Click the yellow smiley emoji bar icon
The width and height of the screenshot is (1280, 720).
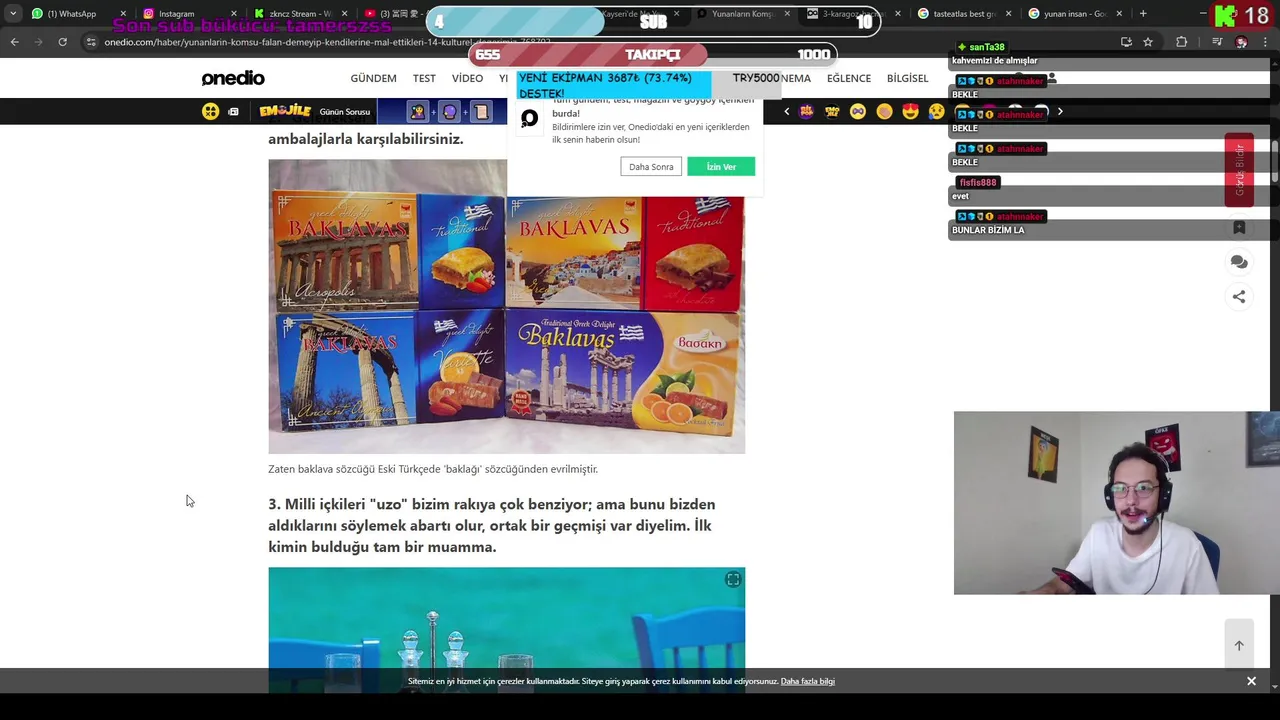point(210,112)
